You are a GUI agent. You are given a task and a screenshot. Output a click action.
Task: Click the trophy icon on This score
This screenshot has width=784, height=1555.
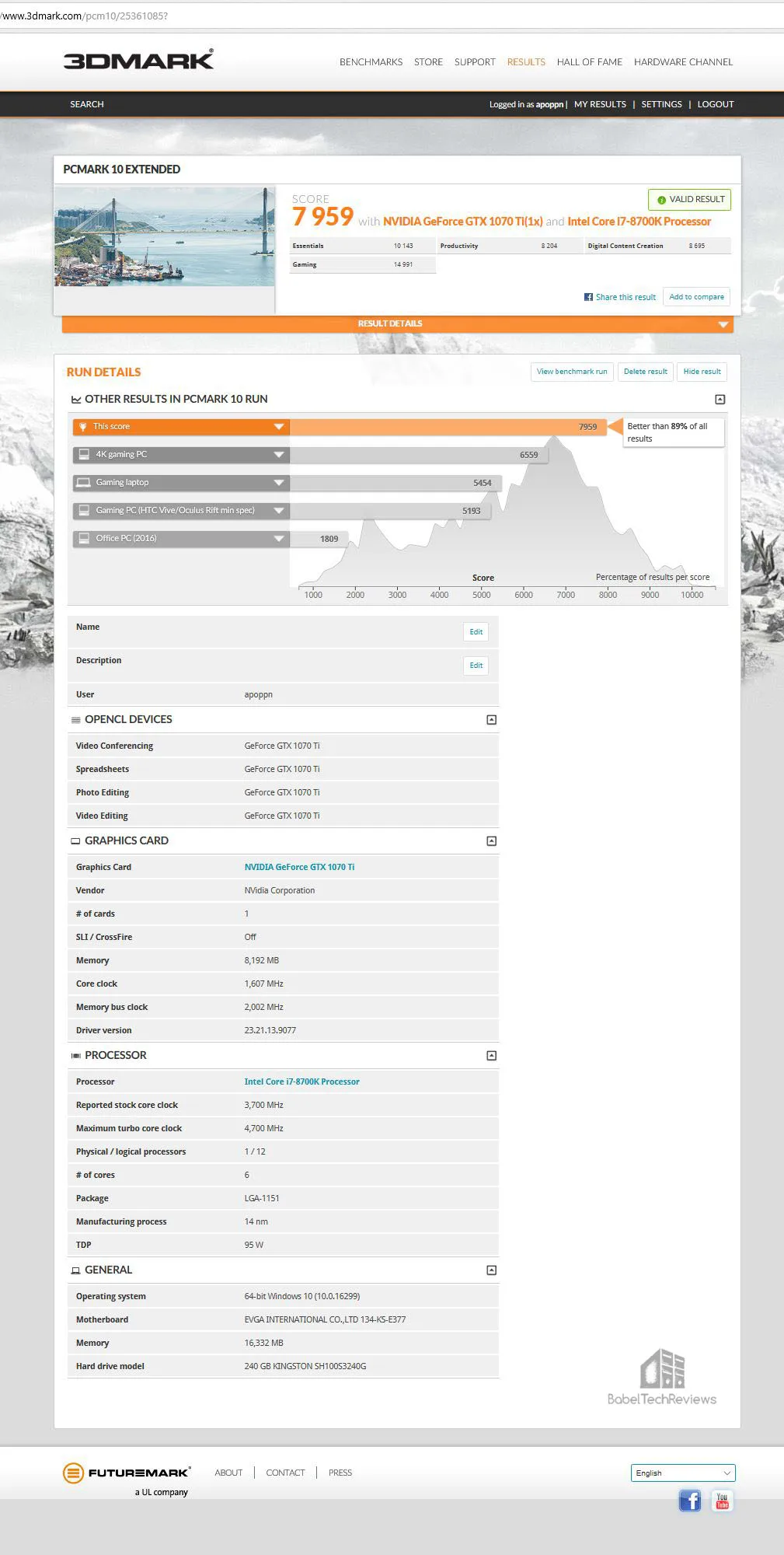click(x=83, y=427)
